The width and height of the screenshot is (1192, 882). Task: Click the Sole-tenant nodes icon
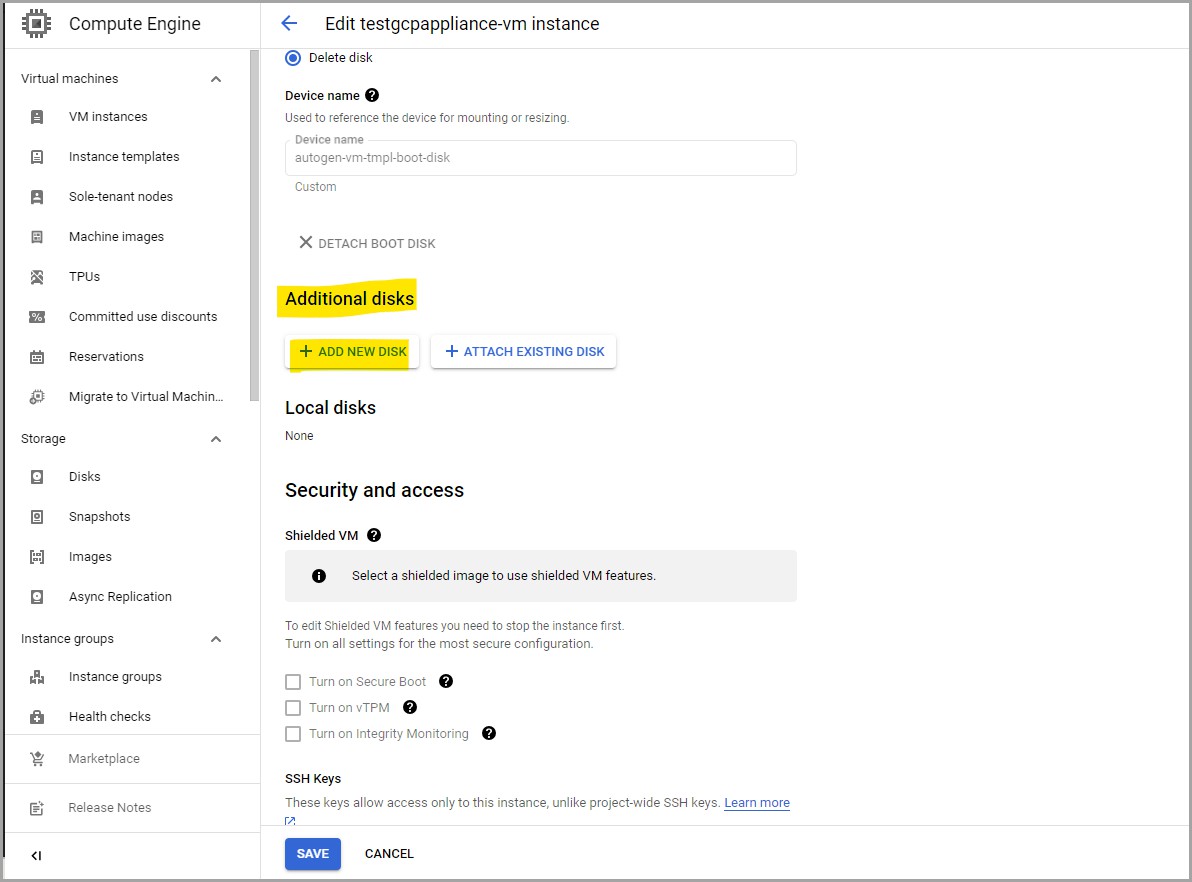[36, 197]
